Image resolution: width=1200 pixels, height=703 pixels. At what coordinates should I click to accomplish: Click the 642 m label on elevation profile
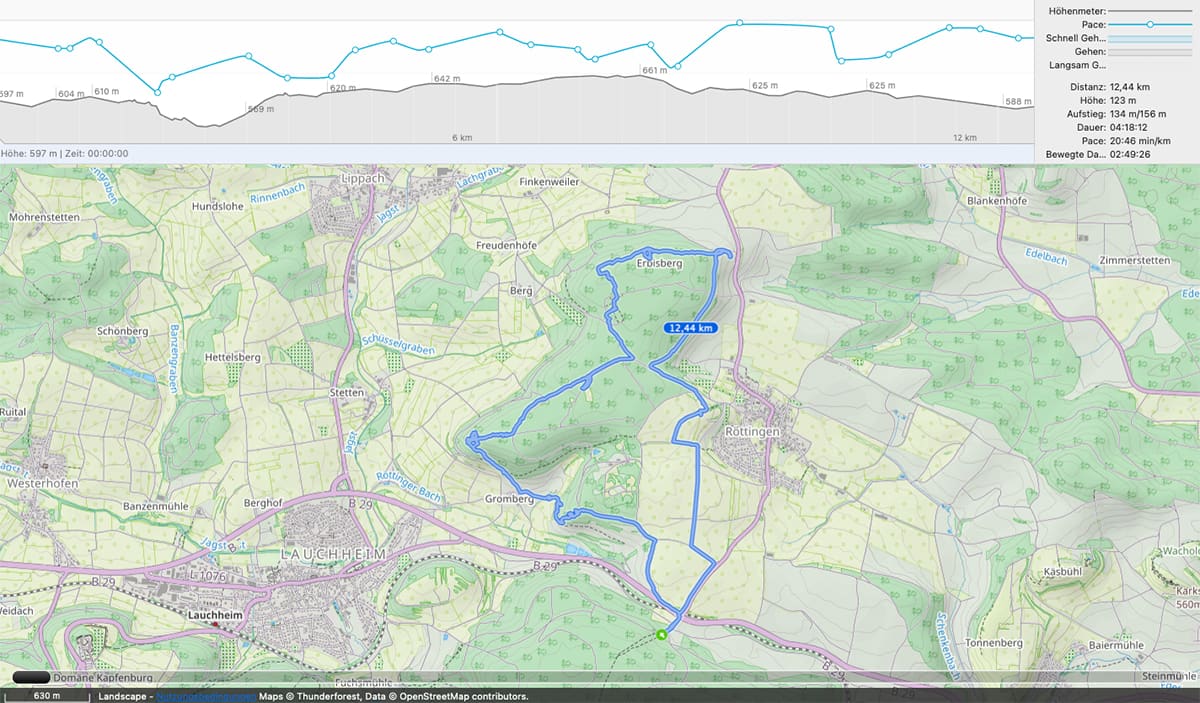447,78
